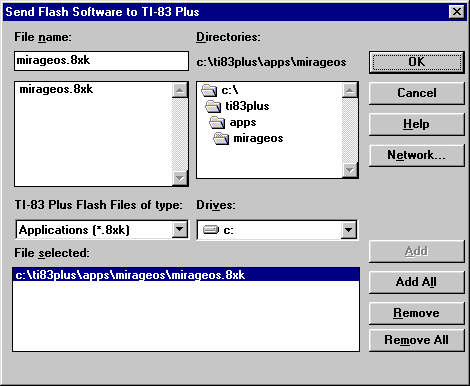Open Help for this dialog

(x=417, y=124)
